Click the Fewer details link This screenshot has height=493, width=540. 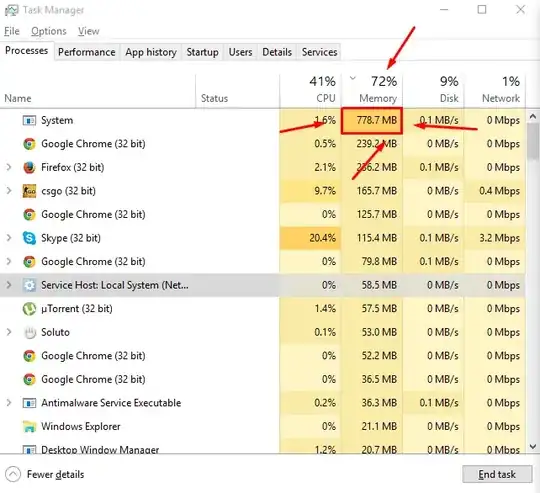[55, 474]
